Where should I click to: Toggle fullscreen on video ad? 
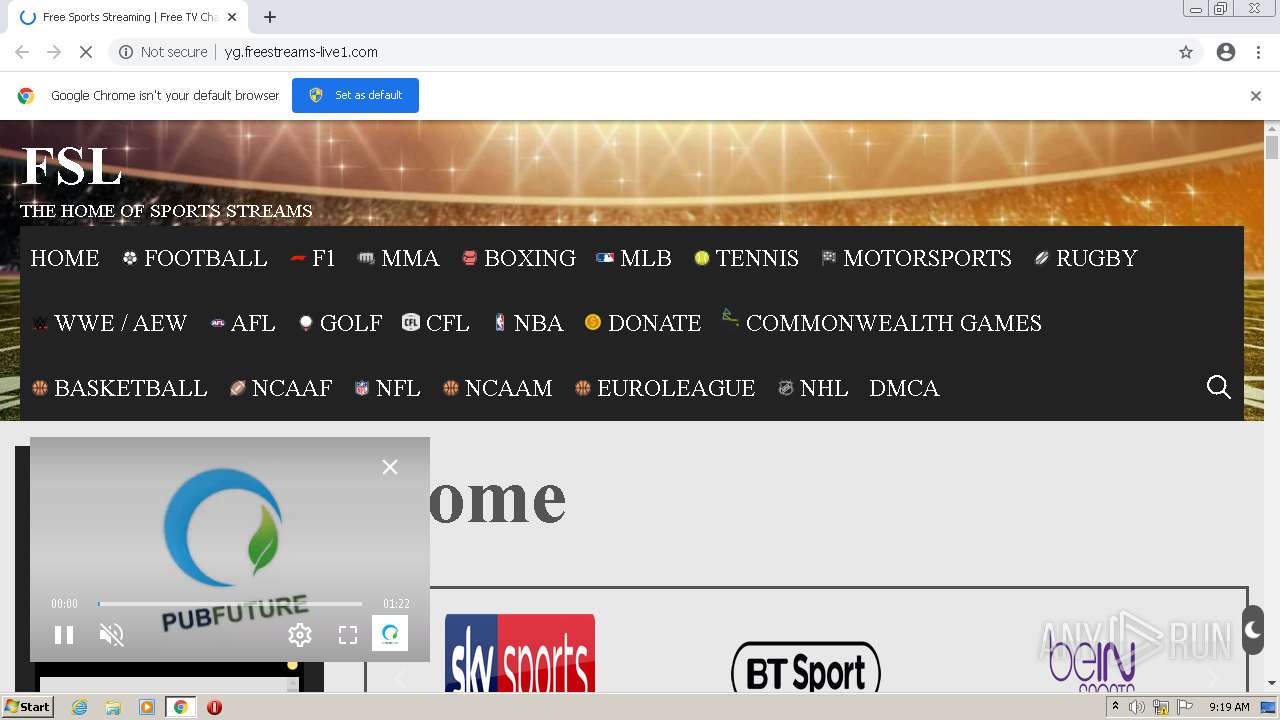click(x=348, y=634)
